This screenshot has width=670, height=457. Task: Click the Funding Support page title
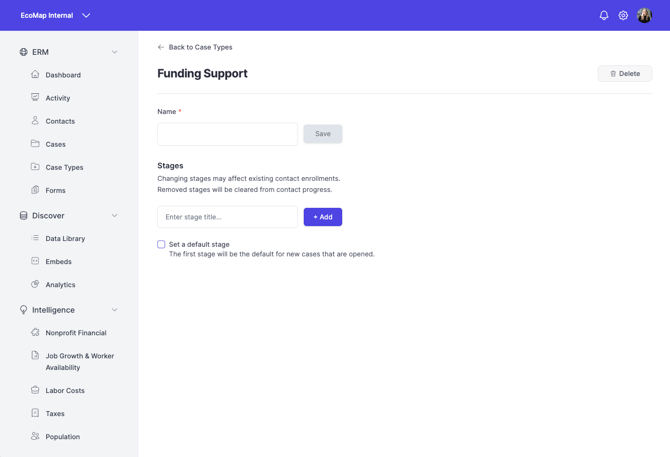pyautogui.click(x=203, y=73)
